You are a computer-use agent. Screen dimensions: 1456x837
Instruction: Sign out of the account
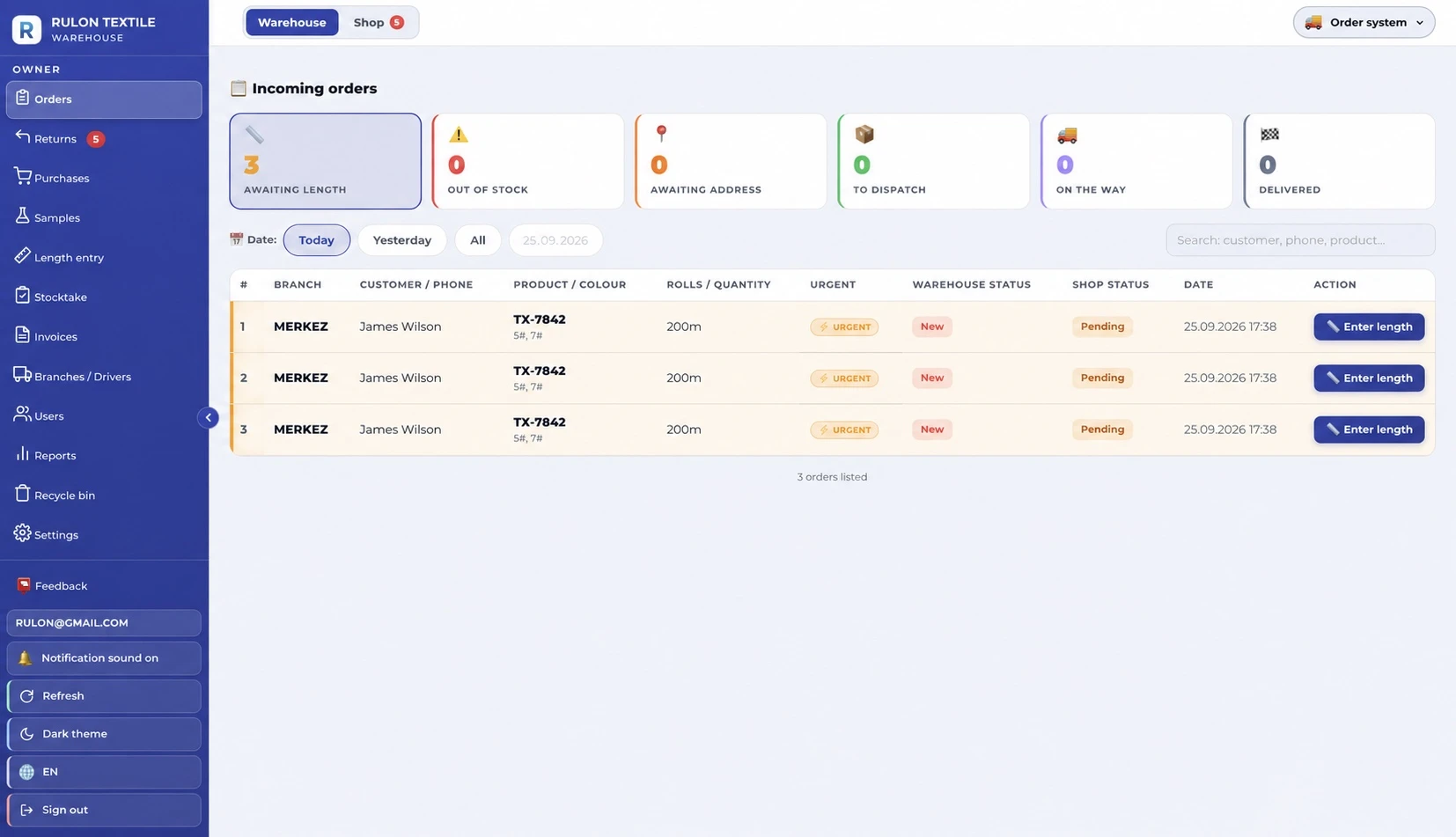[104, 810]
